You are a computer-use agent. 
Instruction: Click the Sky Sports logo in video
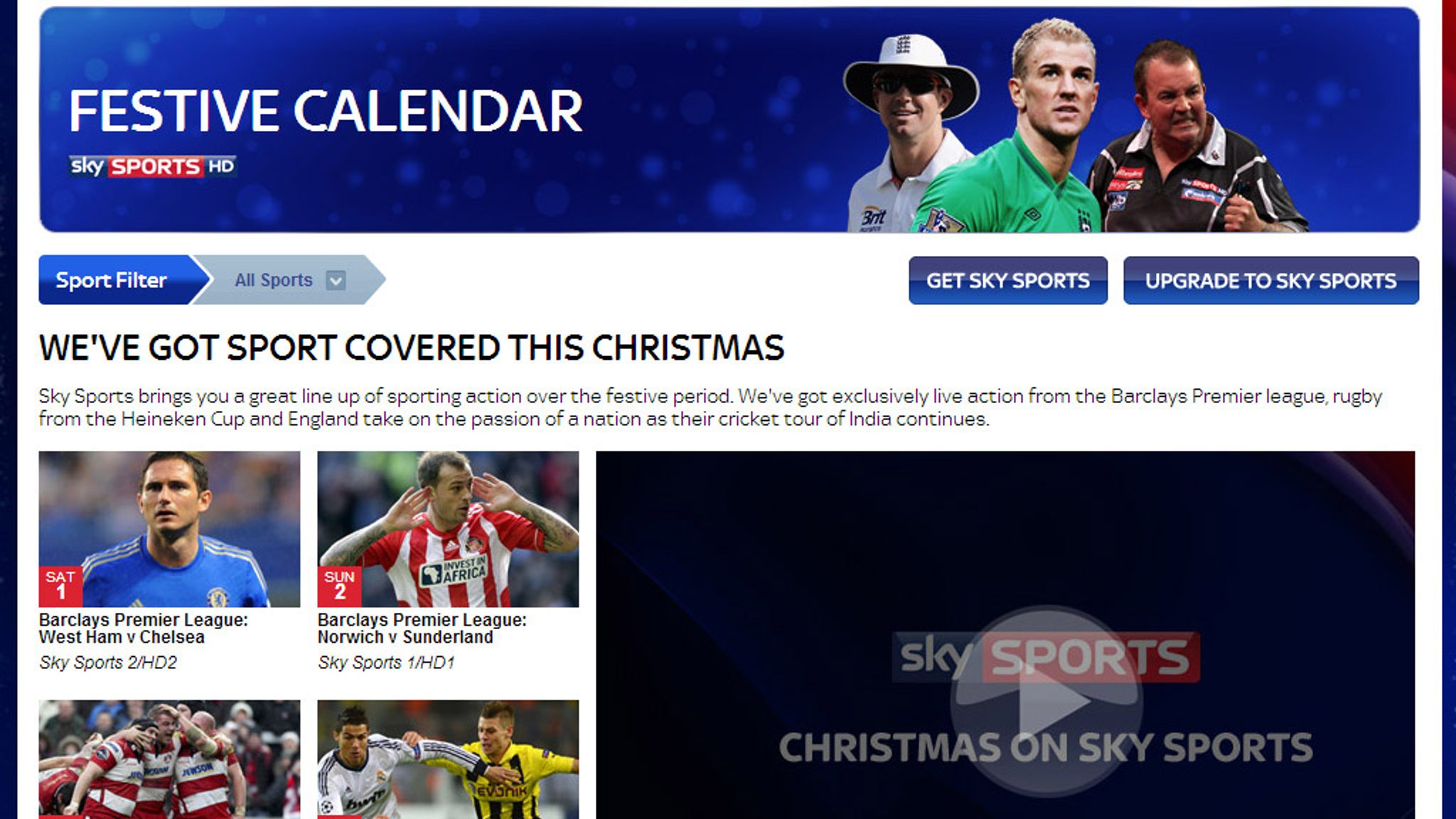point(1046,657)
